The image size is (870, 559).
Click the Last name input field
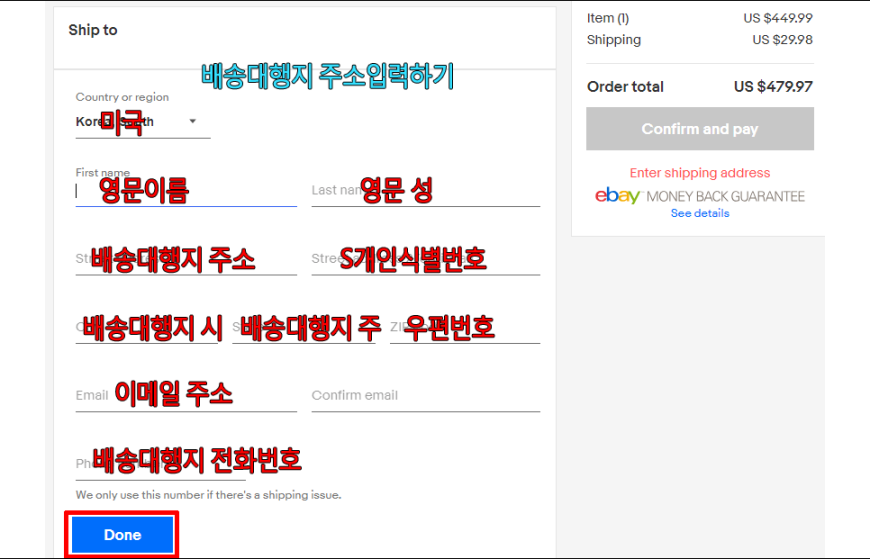(426, 191)
